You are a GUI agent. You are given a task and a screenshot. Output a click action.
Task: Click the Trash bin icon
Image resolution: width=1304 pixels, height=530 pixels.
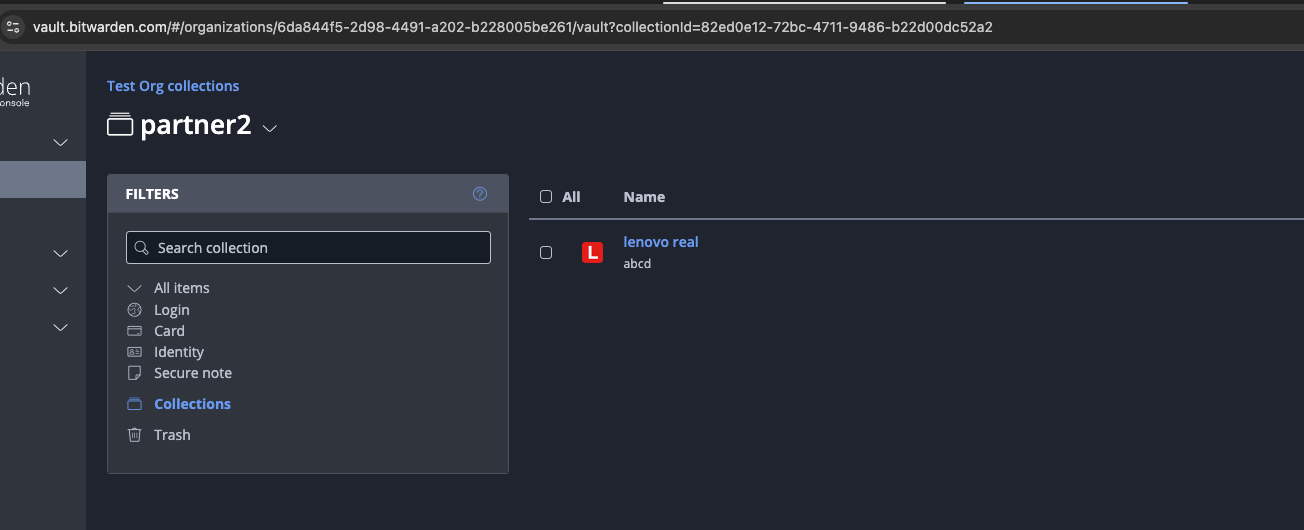coord(135,435)
